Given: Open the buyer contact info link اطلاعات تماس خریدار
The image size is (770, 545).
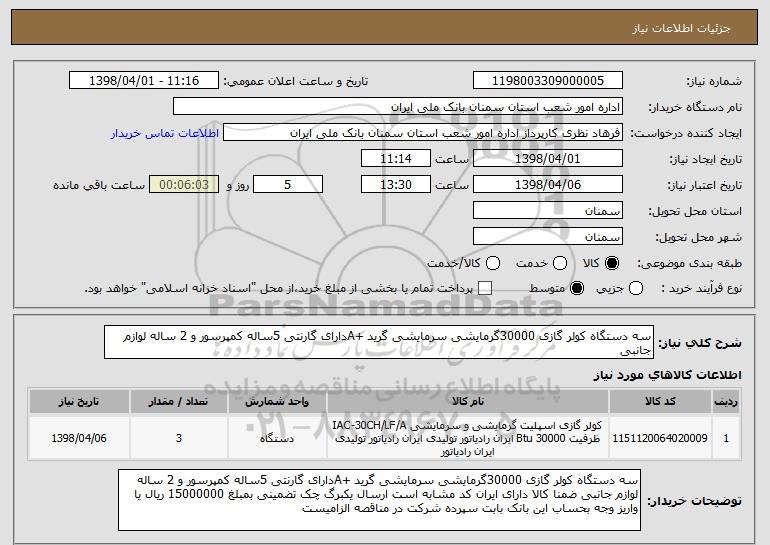Looking at the screenshot, I should coord(165,133).
